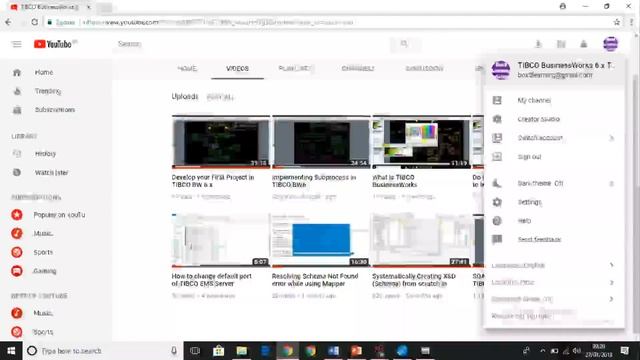Screen dimensions: 640x360
Task: Click Type here to search box
Action: (102, 351)
